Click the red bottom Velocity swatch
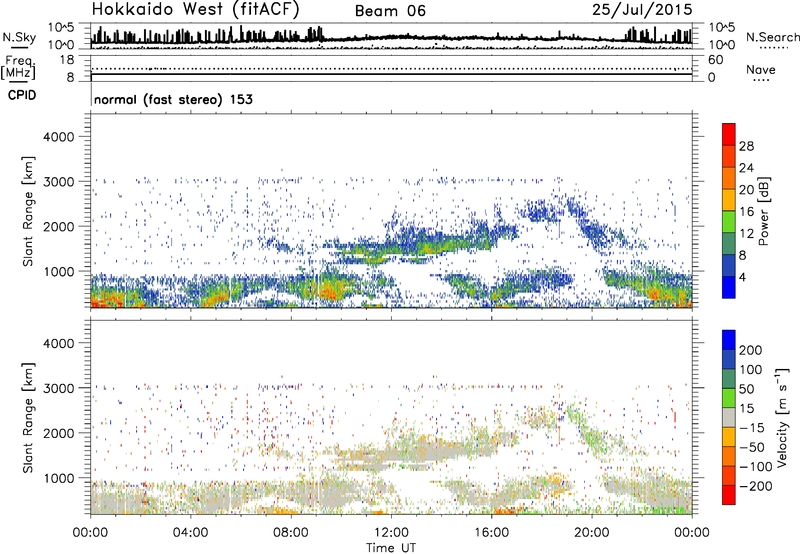800x554 pixels. pos(729,495)
